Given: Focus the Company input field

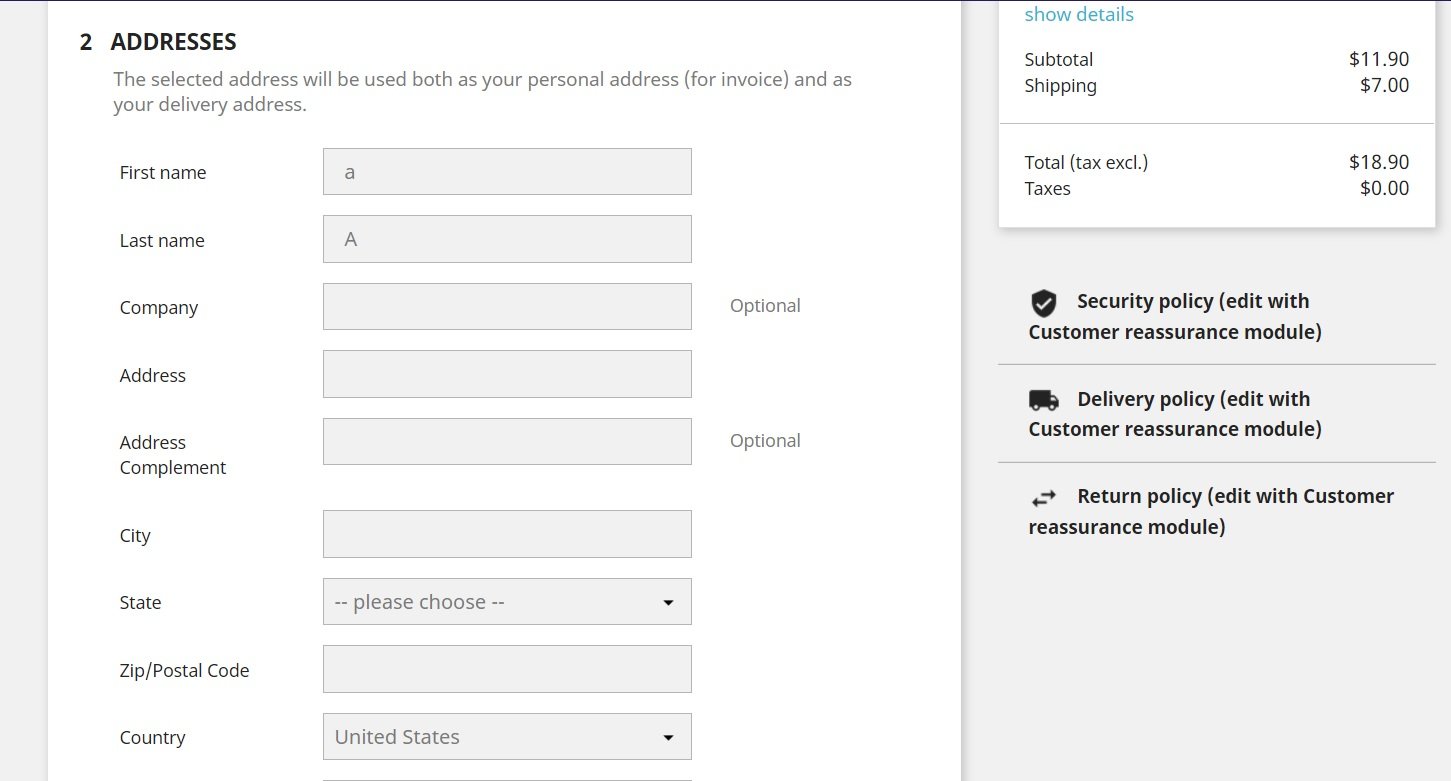Looking at the screenshot, I should click(x=507, y=306).
